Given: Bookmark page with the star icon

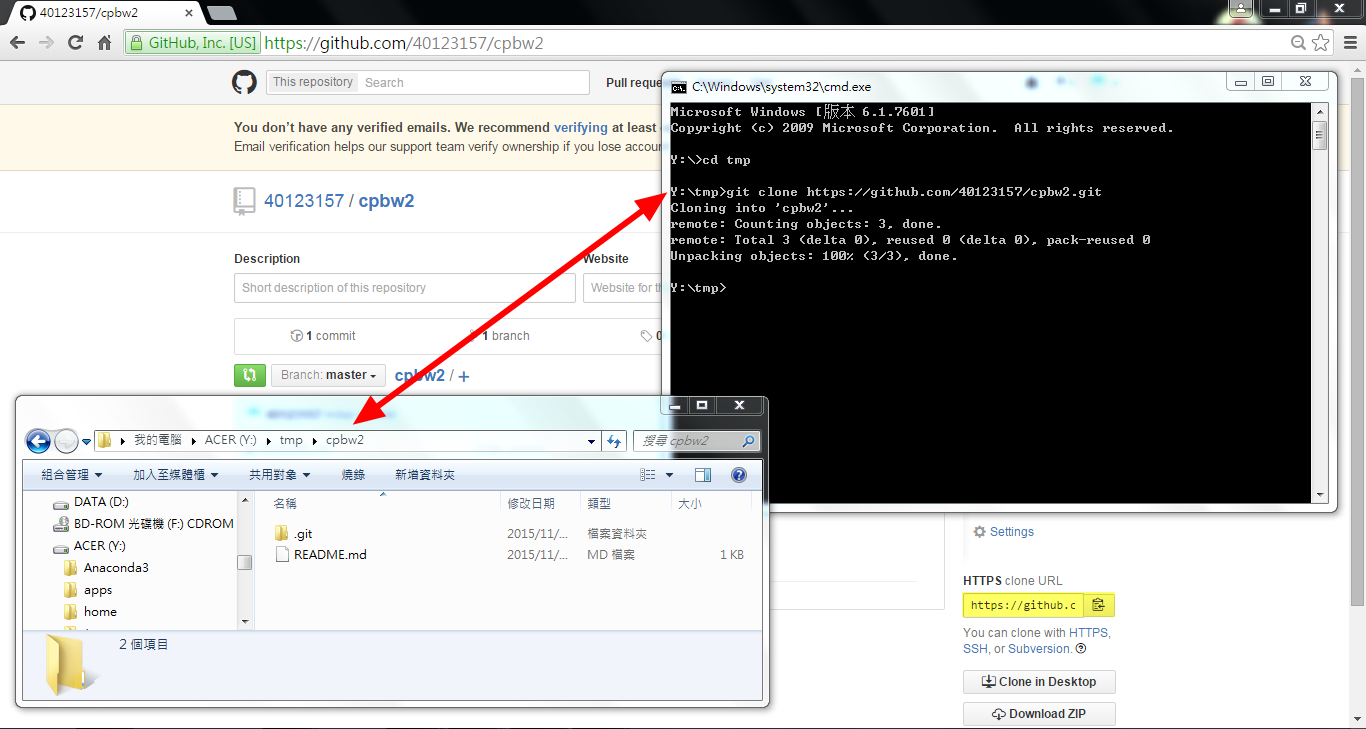Looking at the screenshot, I should (x=1321, y=43).
